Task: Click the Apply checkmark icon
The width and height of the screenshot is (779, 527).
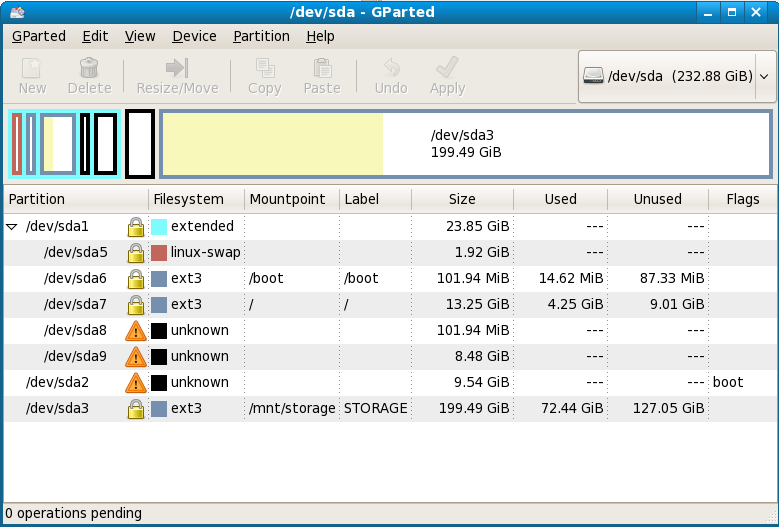Action: click(x=447, y=68)
